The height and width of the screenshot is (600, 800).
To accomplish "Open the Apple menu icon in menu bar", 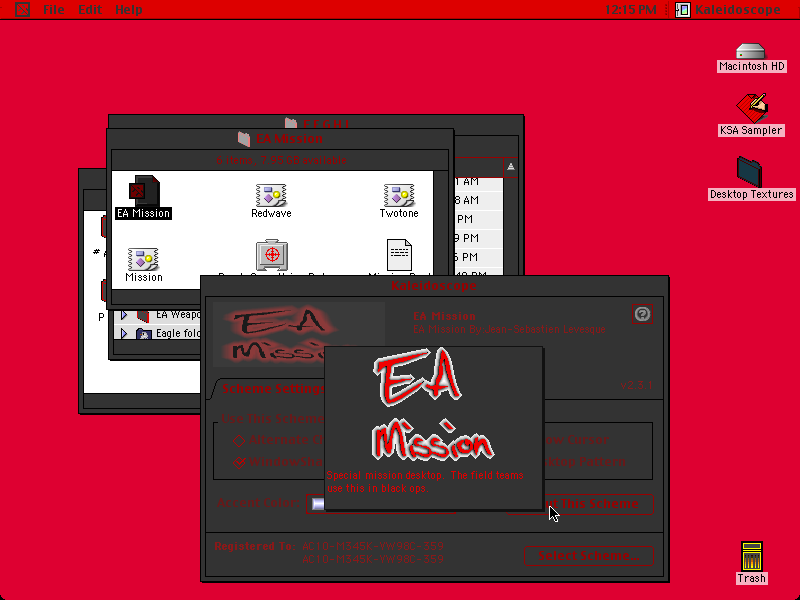I will (x=22, y=9).
